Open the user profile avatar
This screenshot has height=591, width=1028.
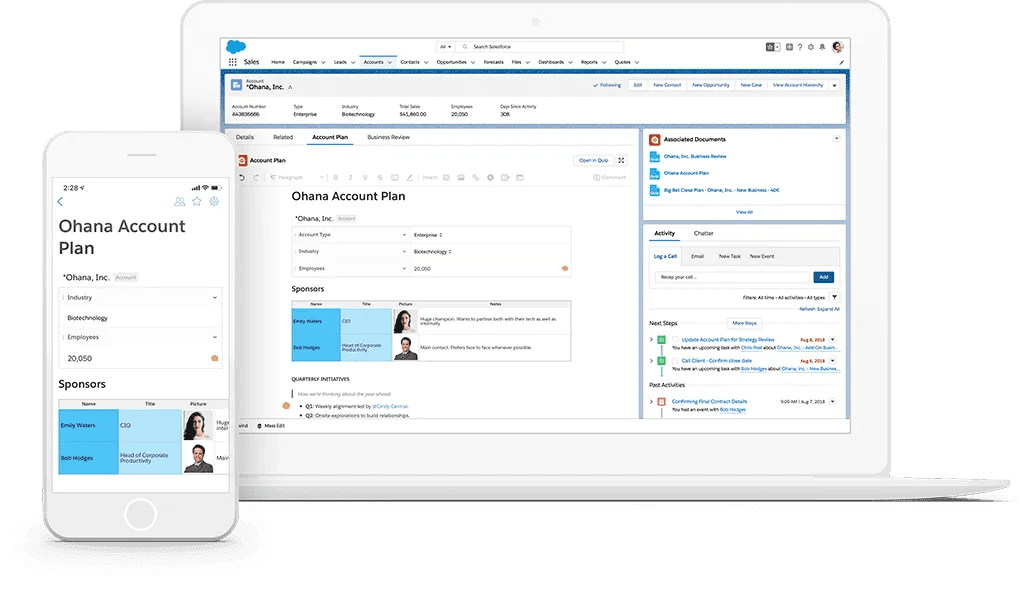(x=837, y=47)
